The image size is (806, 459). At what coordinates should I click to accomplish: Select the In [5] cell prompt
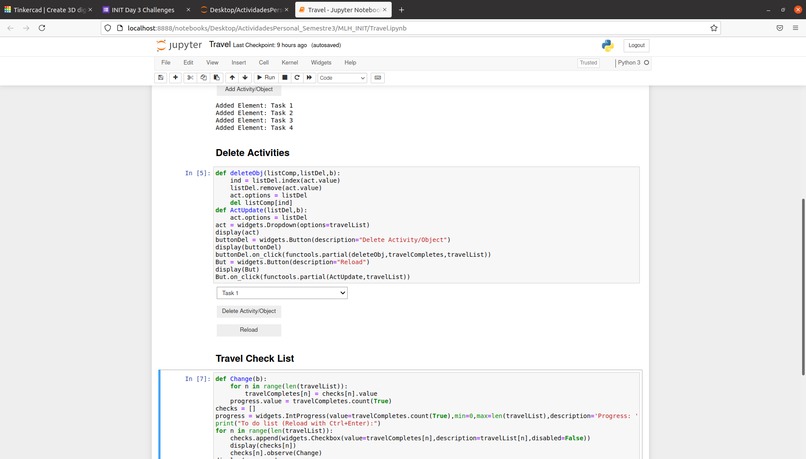click(197, 173)
